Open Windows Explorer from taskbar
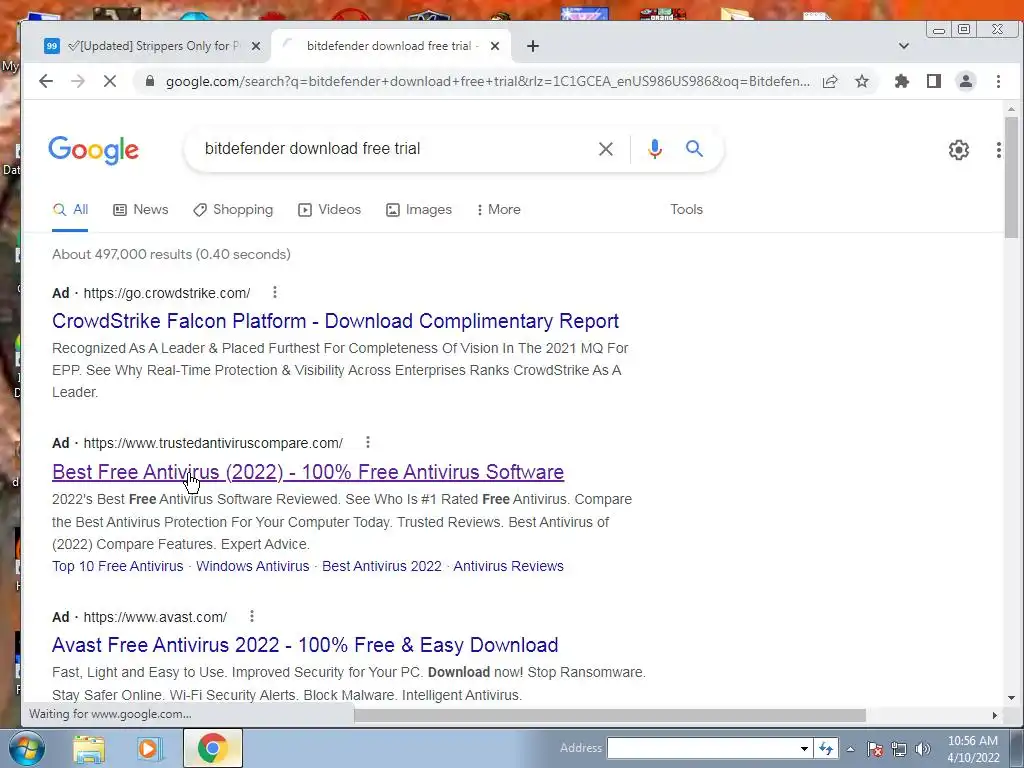The height and width of the screenshot is (768, 1024). 89,748
